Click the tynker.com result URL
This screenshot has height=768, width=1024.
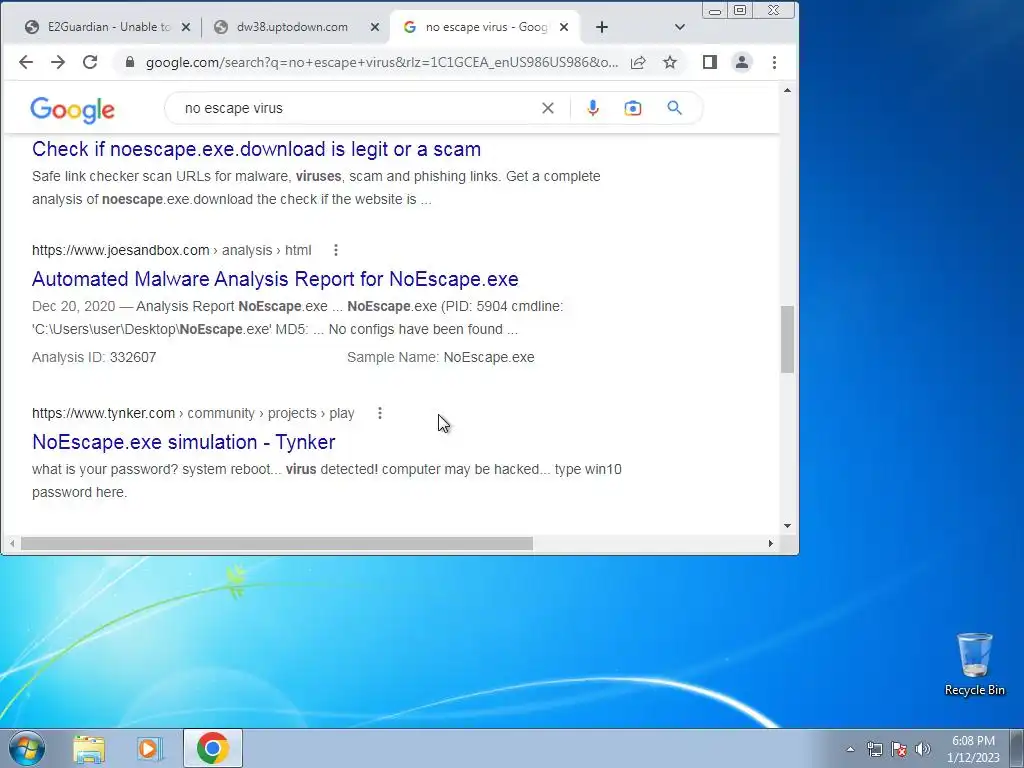pyautogui.click(x=193, y=413)
